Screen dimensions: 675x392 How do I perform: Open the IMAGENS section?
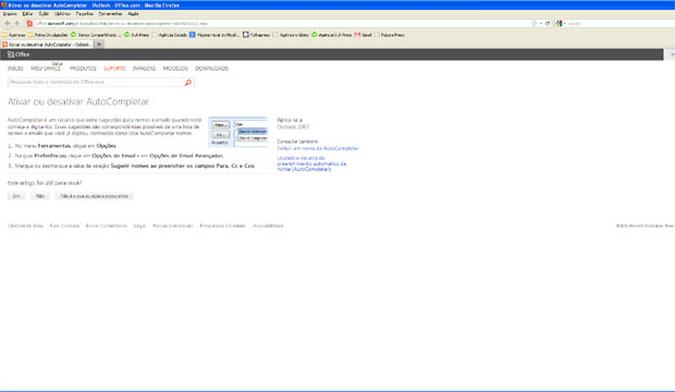click(144, 68)
